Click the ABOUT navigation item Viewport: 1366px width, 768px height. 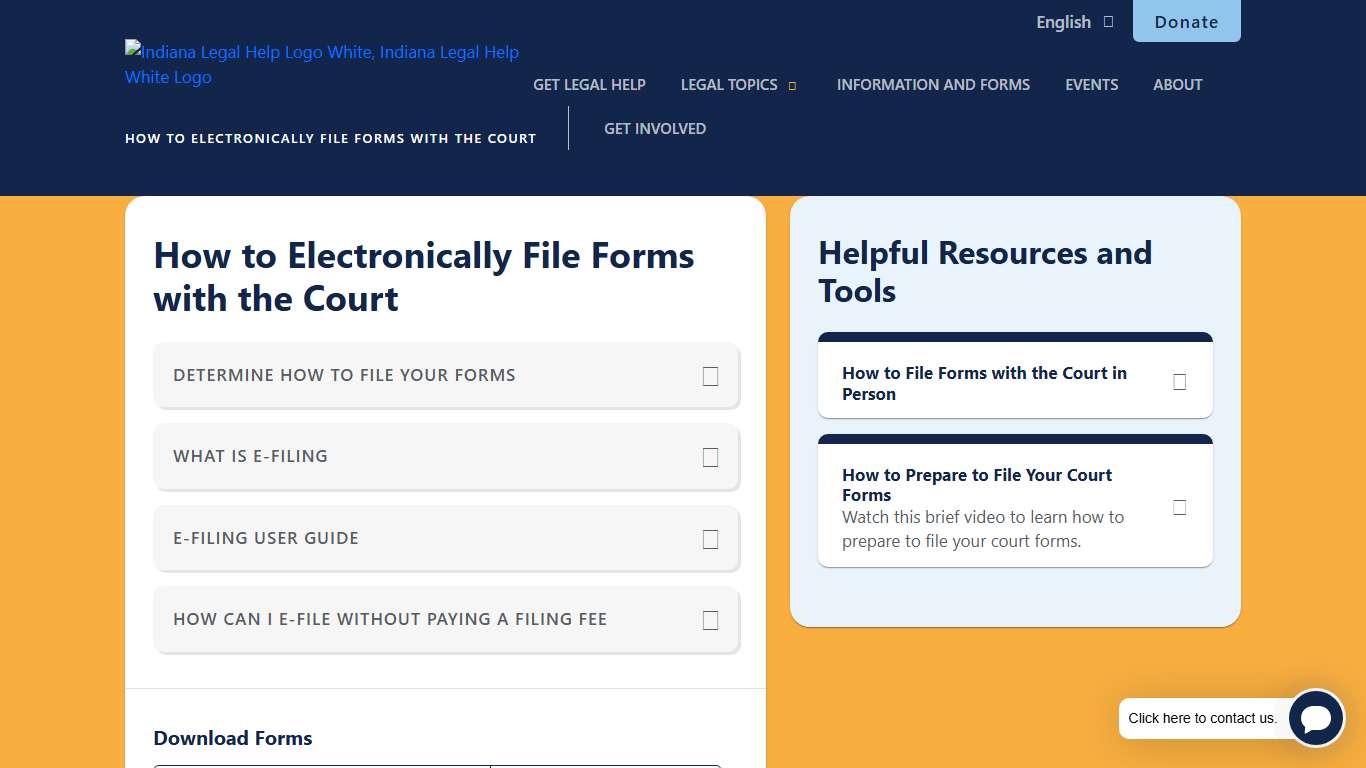(1177, 85)
